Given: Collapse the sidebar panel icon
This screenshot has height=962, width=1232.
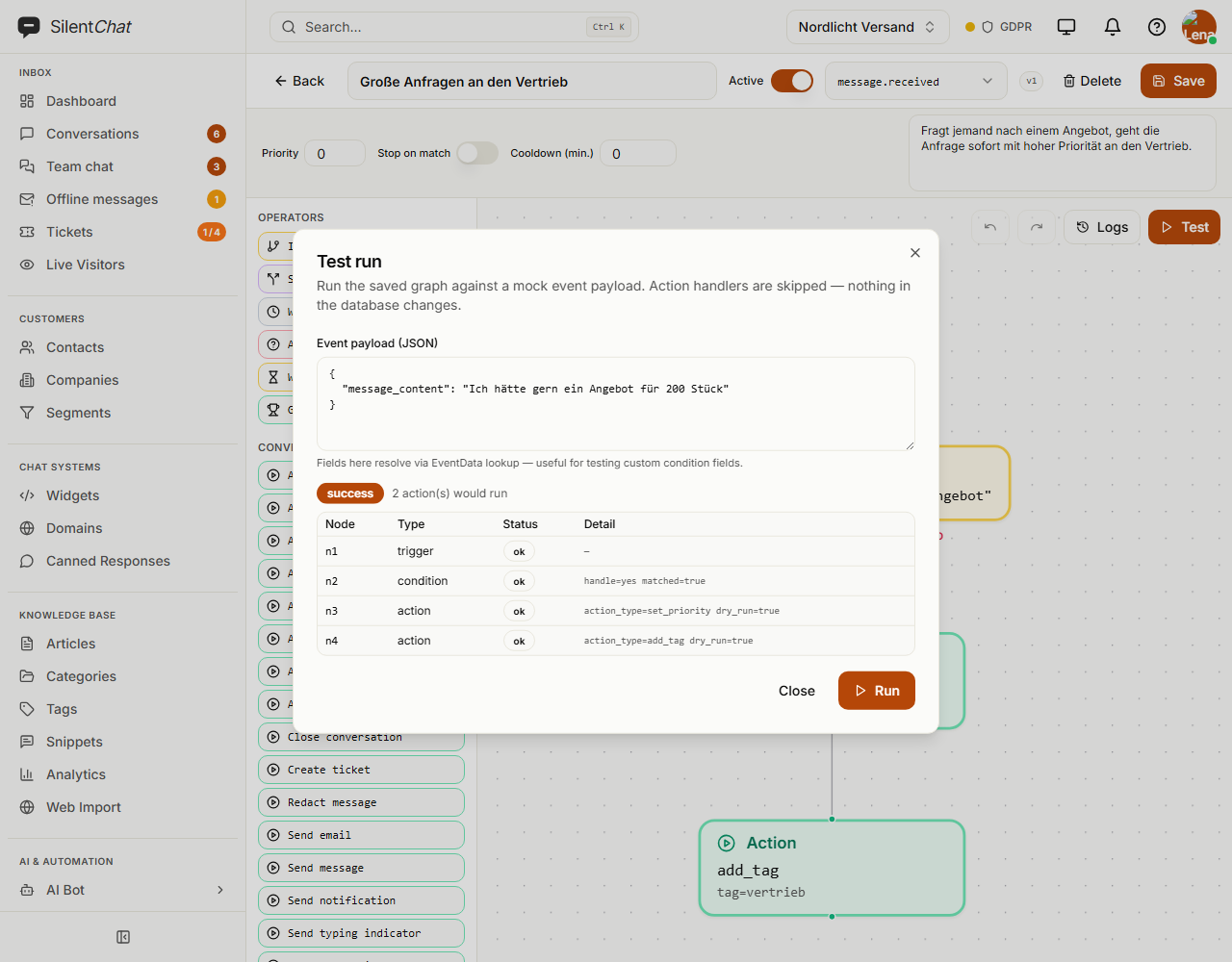Looking at the screenshot, I should click(123, 937).
